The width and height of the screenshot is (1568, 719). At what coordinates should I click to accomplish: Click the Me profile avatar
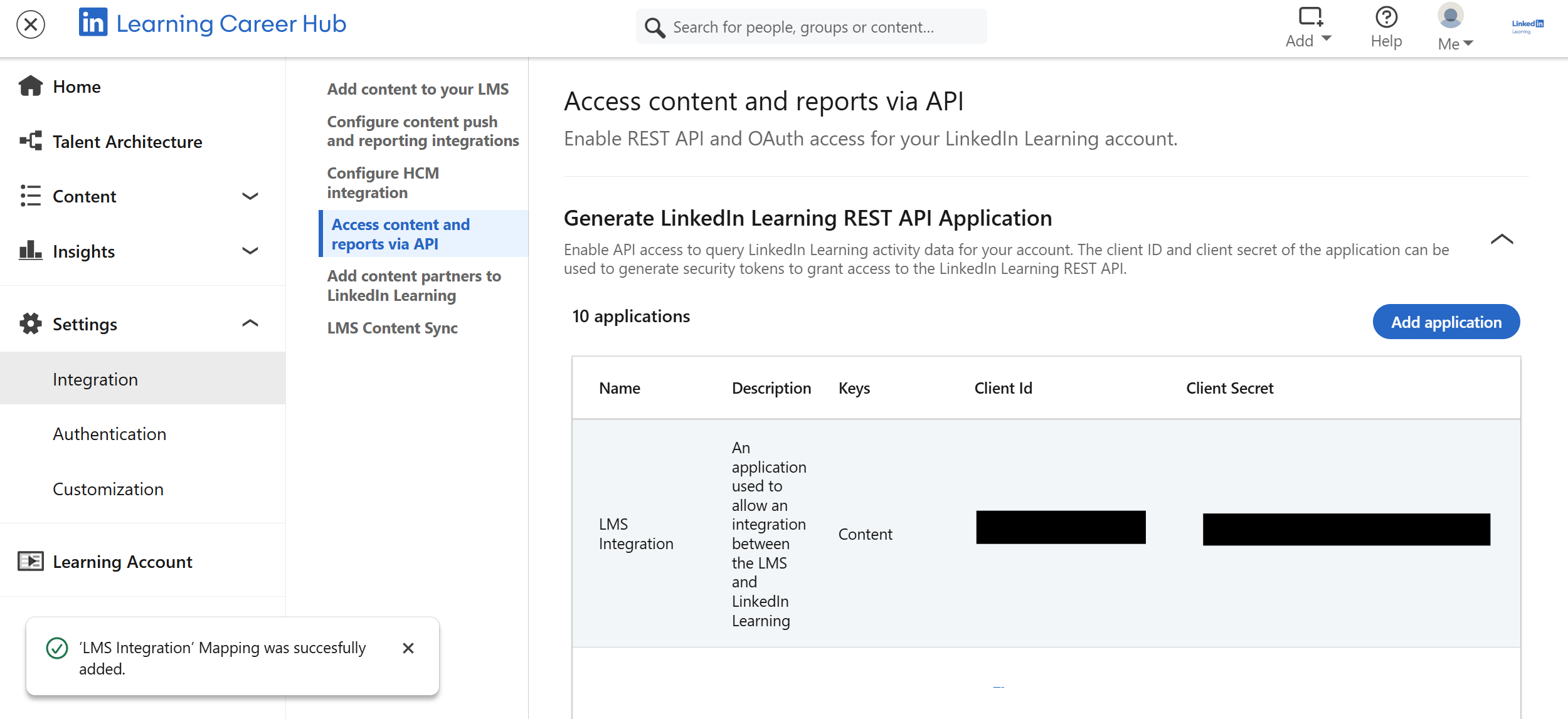point(1451,16)
